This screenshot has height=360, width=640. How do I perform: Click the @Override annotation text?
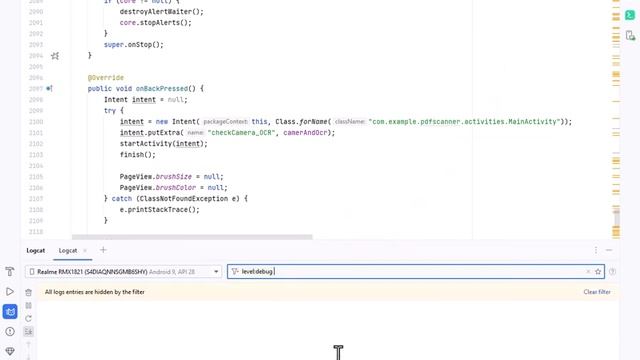point(106,78)
